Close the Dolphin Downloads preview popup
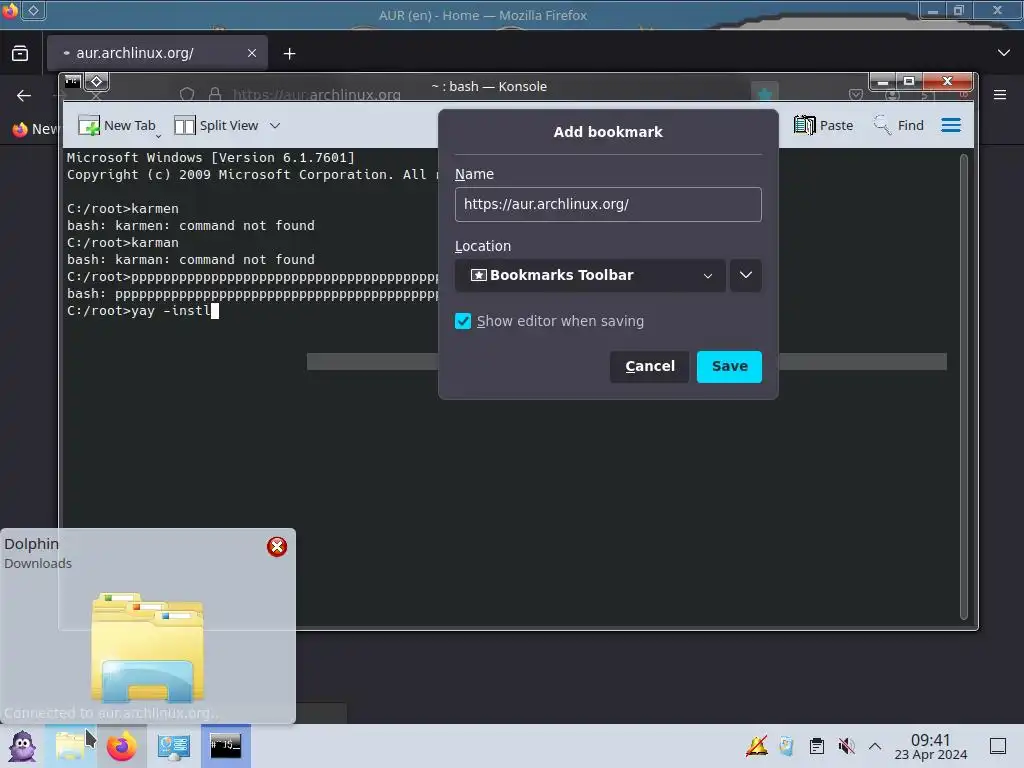Image resolution: width=1024 pixels, height=768 pixels. (x=277, y=547)
